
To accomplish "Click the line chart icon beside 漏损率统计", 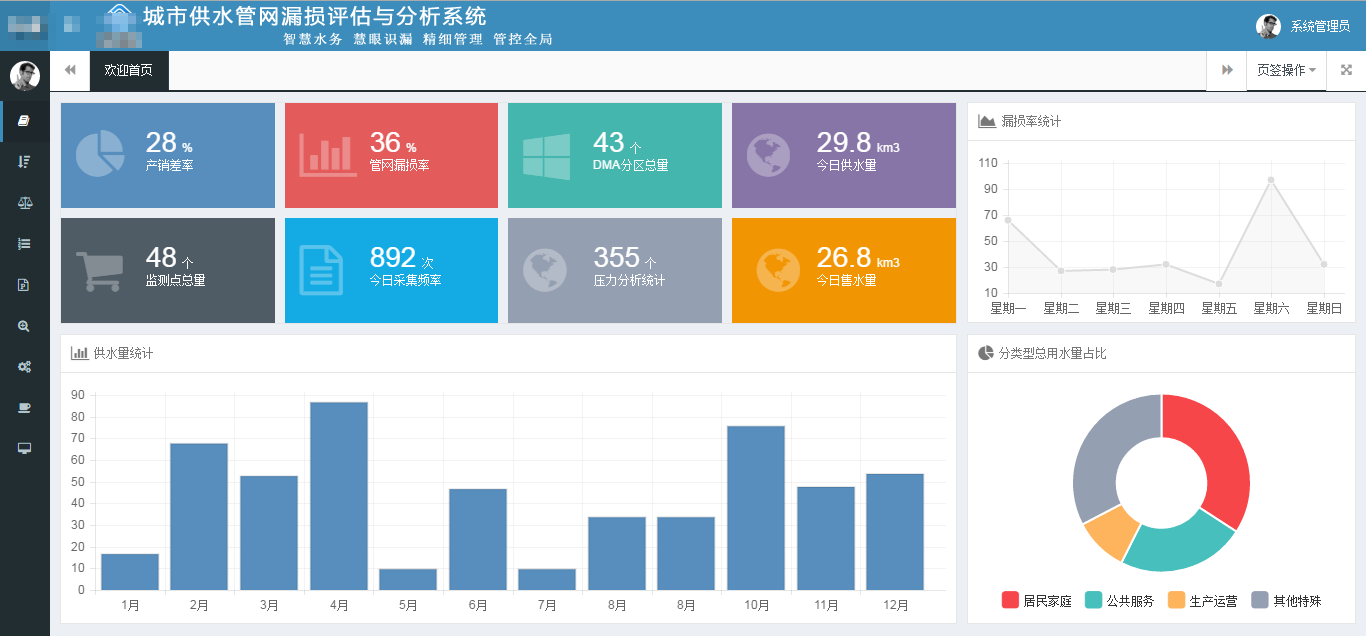I will 986,121.
